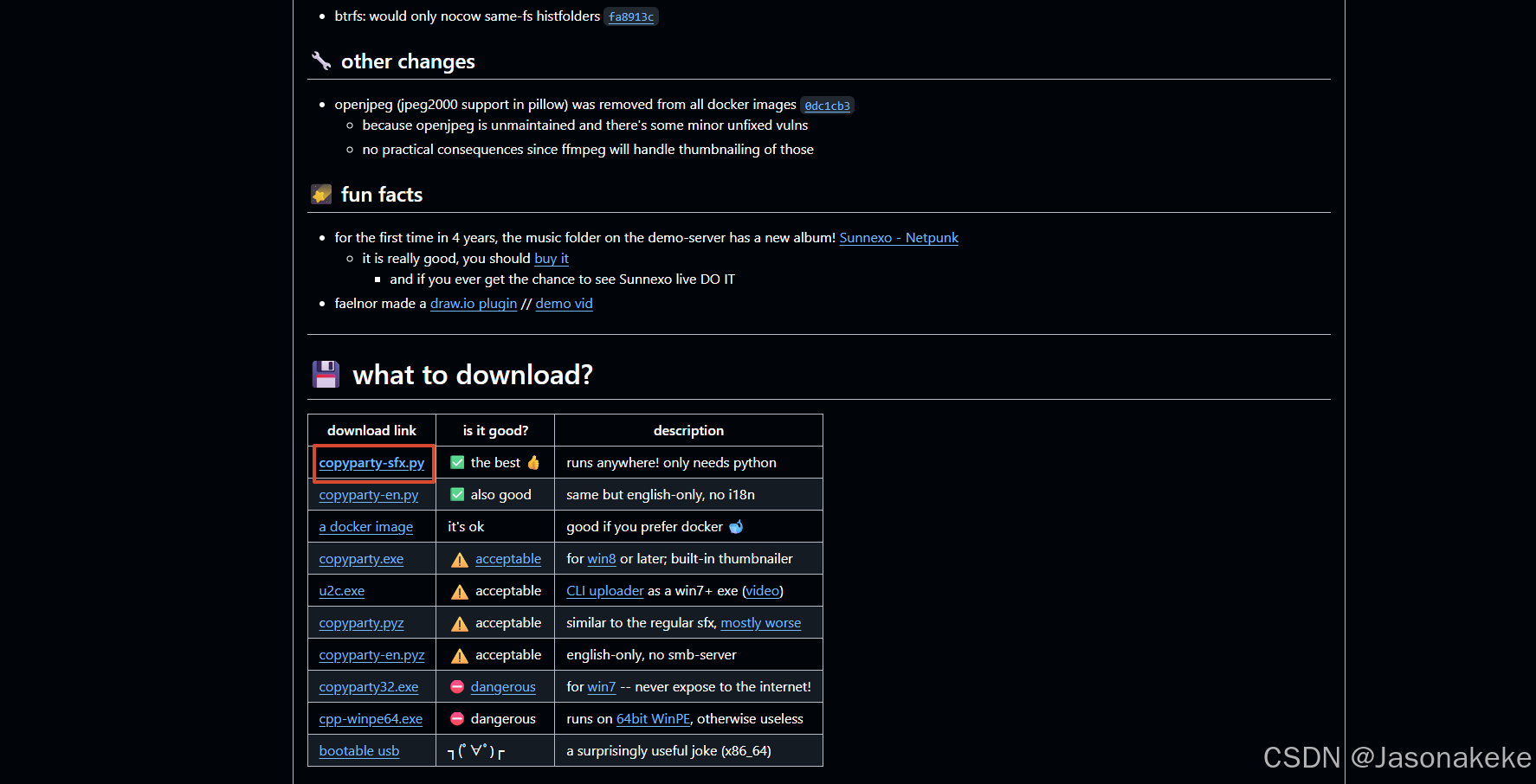The width and height of the screenshot is (1536, 784).
Task: Open the fa8913c commit link
Action: coord(631,17)
